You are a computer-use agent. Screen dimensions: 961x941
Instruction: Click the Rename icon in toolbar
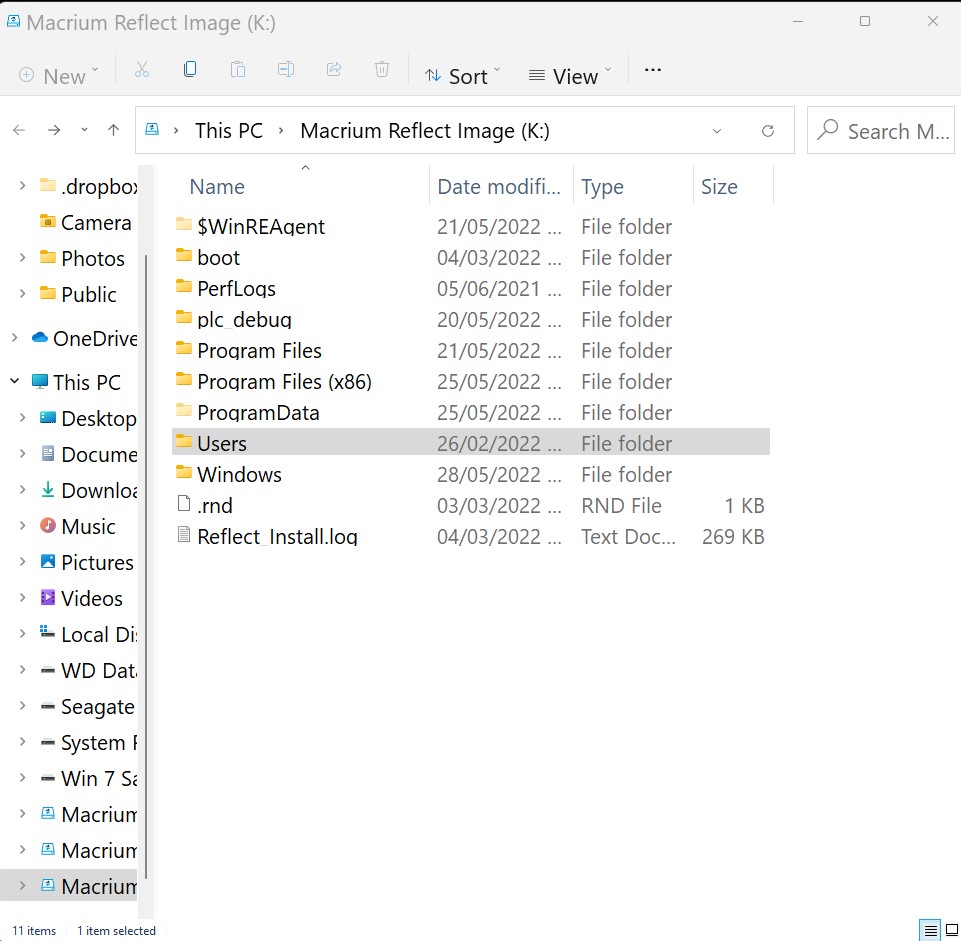tap(286, 70)
